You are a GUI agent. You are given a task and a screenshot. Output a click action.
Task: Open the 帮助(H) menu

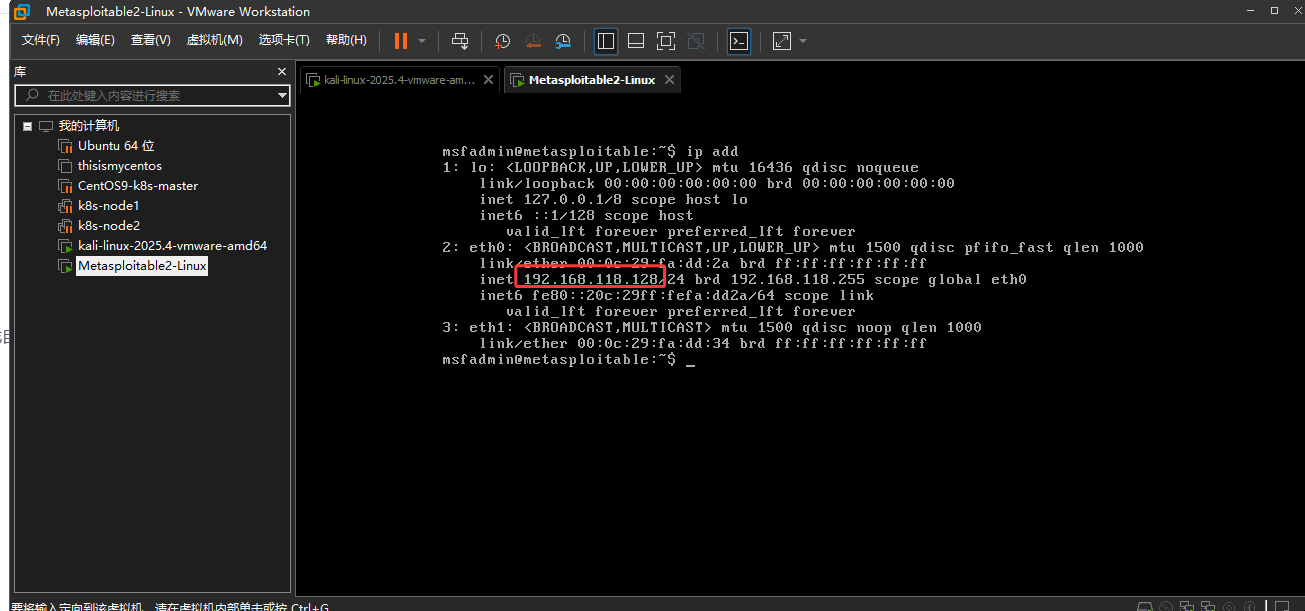(x=346, y=40)
